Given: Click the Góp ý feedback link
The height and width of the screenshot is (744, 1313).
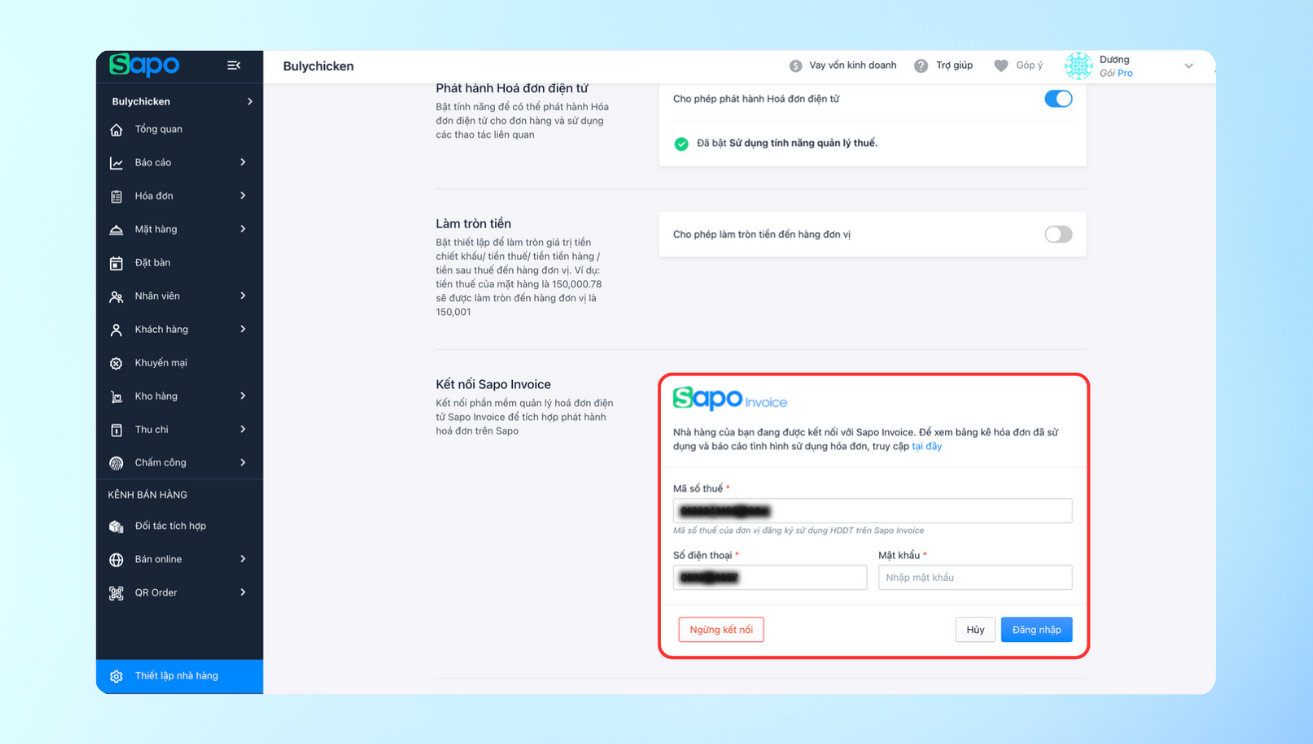Looking at the screenshot, I should [x=1029, y=66].
